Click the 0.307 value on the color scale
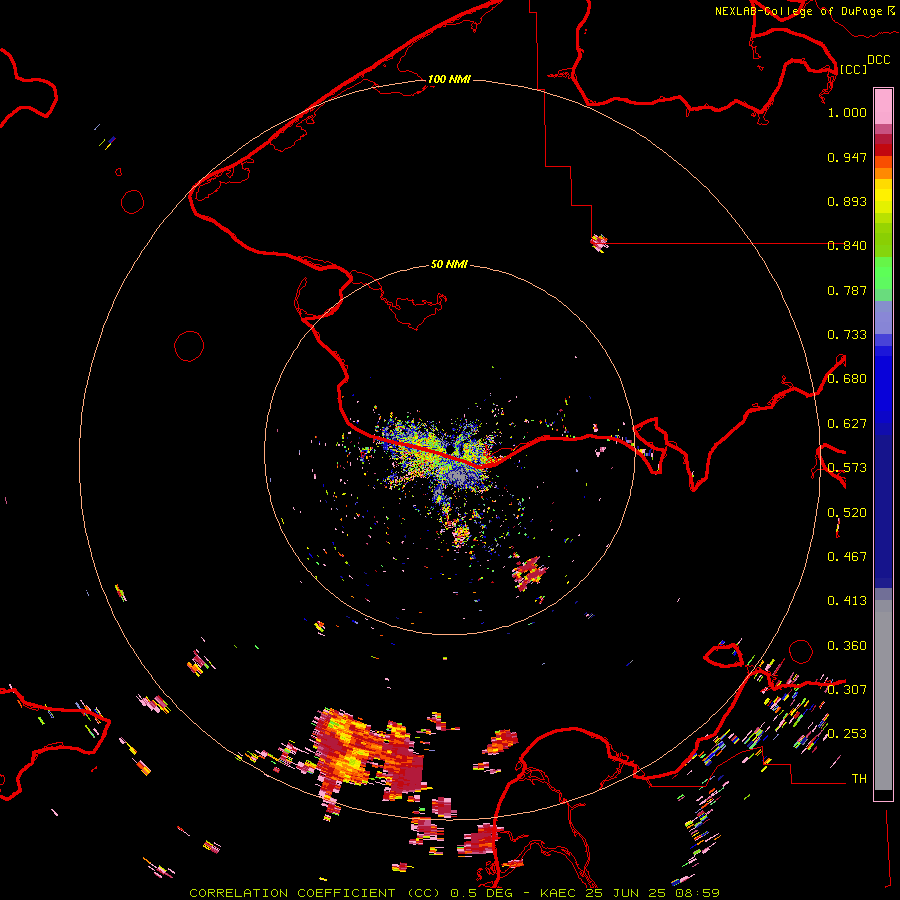The height and width of the screenshot is (900, 900). coord(847,690)
